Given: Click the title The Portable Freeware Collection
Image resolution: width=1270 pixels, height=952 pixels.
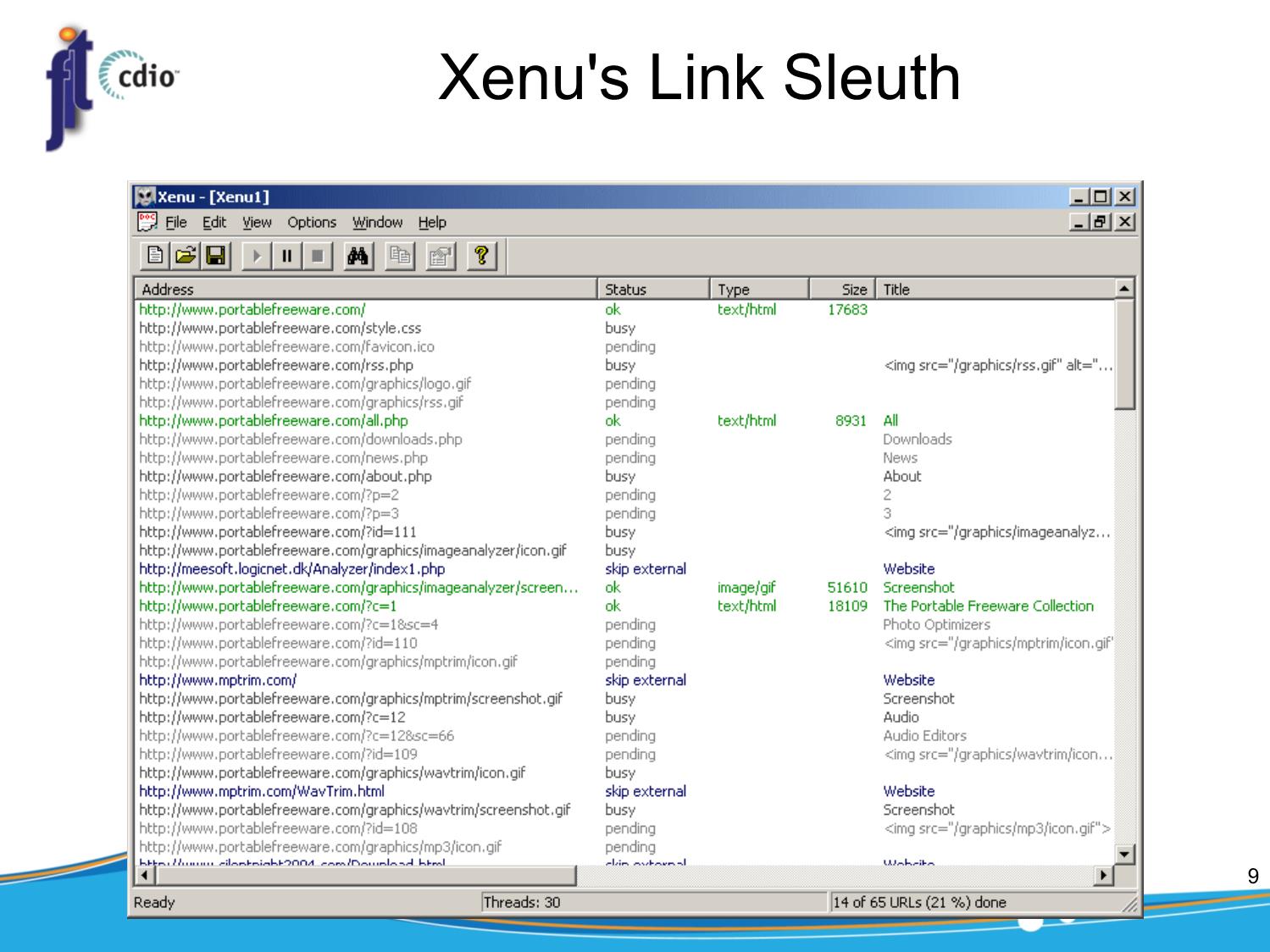Looking at the screenshot, I should click(988, 606).
